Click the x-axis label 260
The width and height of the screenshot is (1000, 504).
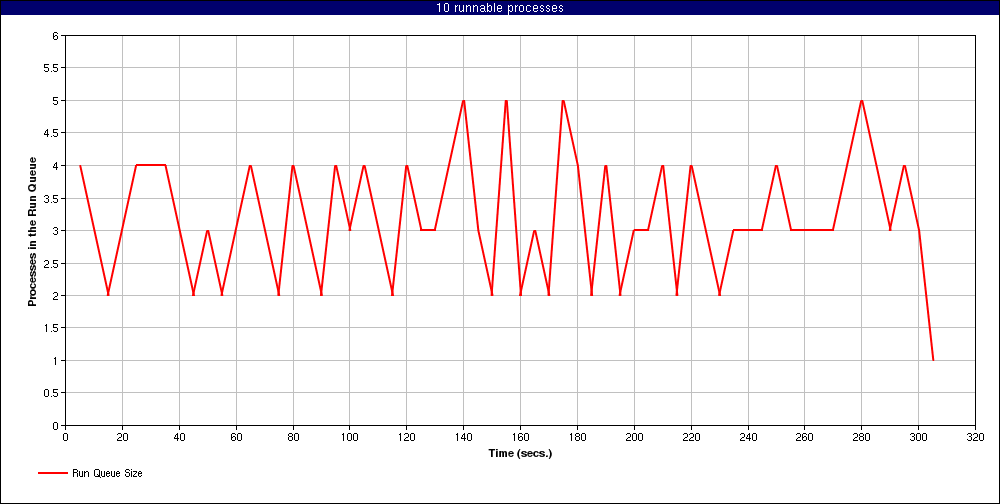(805, 437)
